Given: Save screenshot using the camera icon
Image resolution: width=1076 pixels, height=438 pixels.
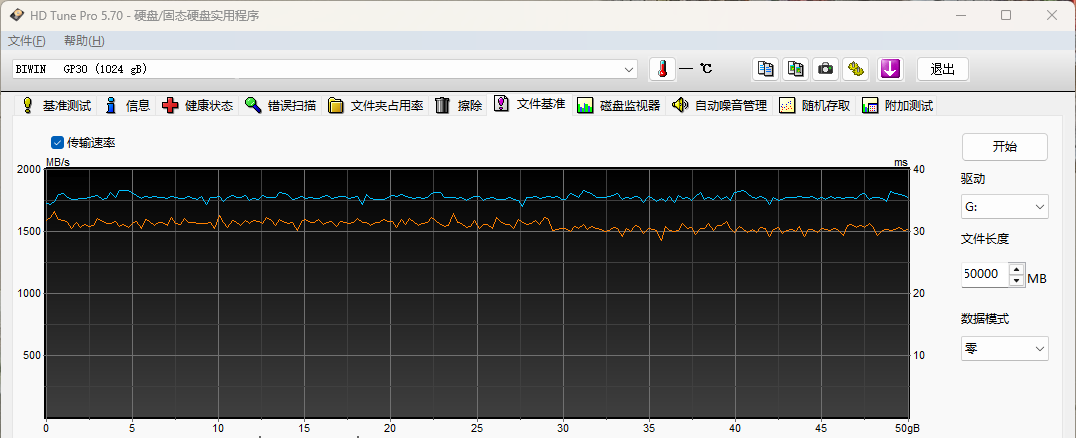Looking at the screenshot, I should point(826,69).
